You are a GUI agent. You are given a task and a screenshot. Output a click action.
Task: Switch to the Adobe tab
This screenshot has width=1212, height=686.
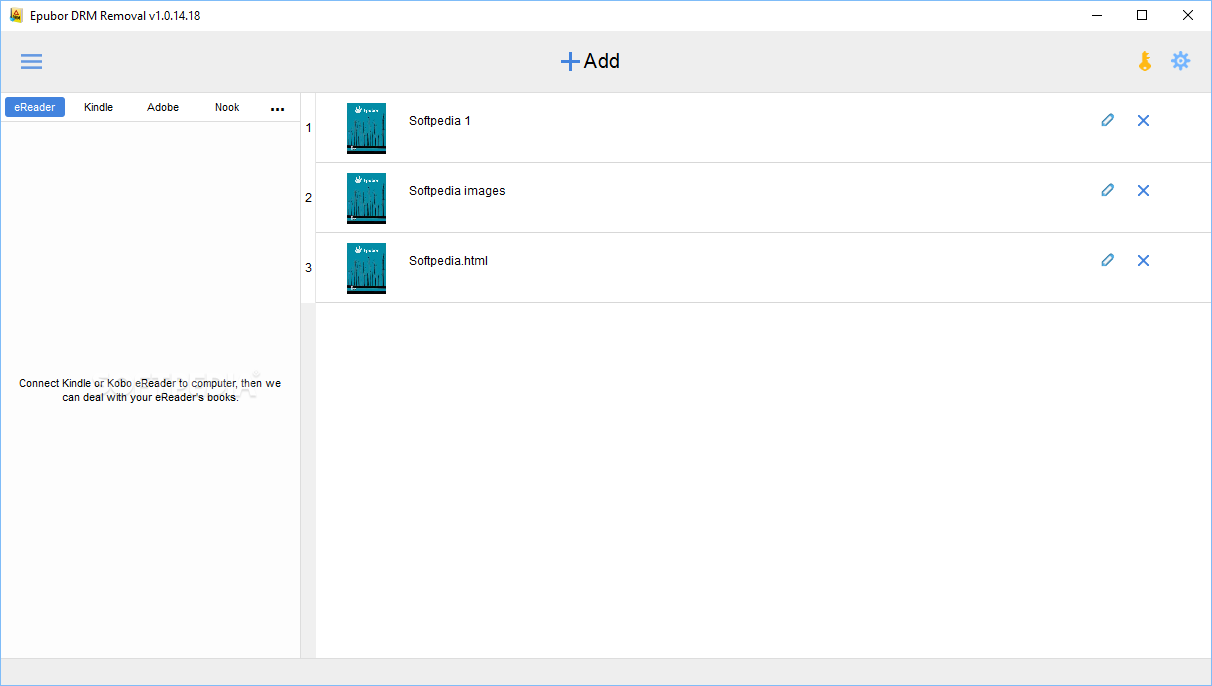point(163,107)
